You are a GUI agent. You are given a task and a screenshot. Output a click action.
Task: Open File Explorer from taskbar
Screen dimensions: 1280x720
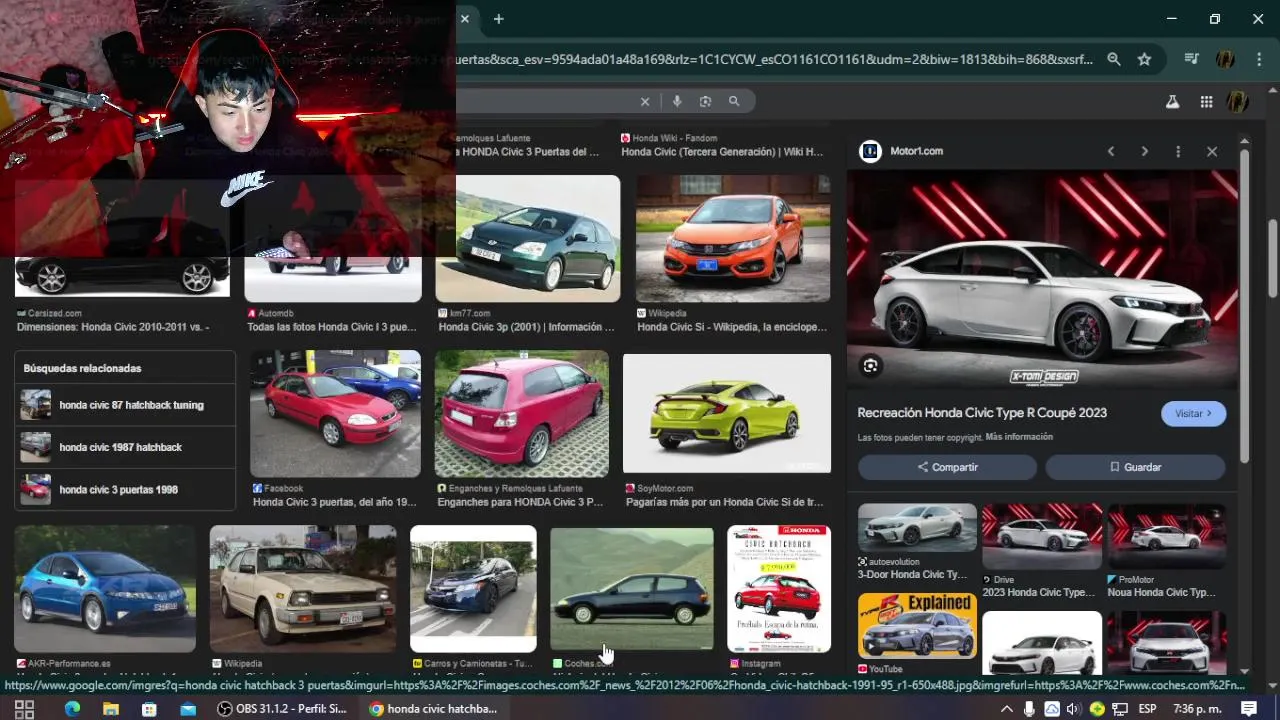111,709
